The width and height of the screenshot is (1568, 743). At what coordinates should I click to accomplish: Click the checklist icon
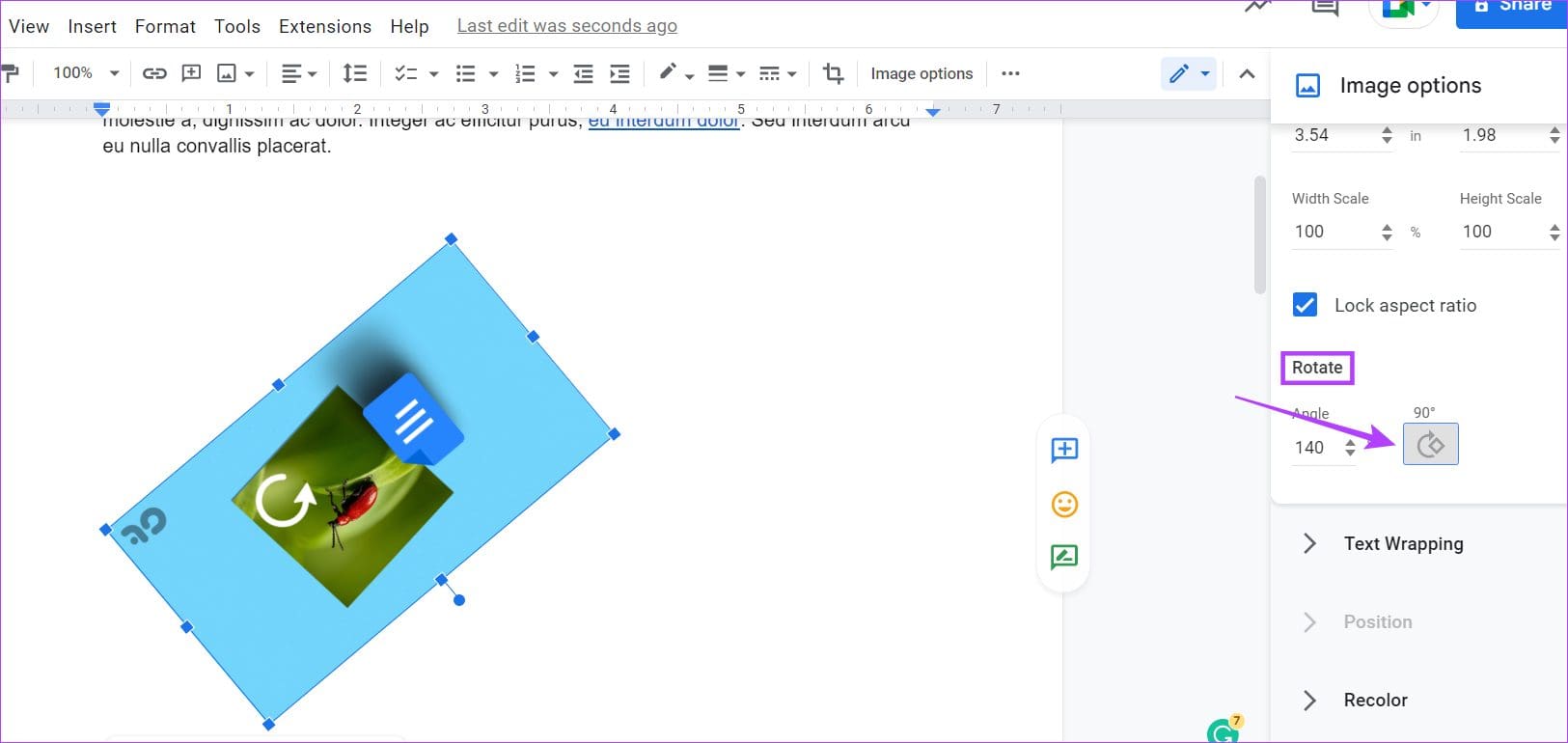405,73
